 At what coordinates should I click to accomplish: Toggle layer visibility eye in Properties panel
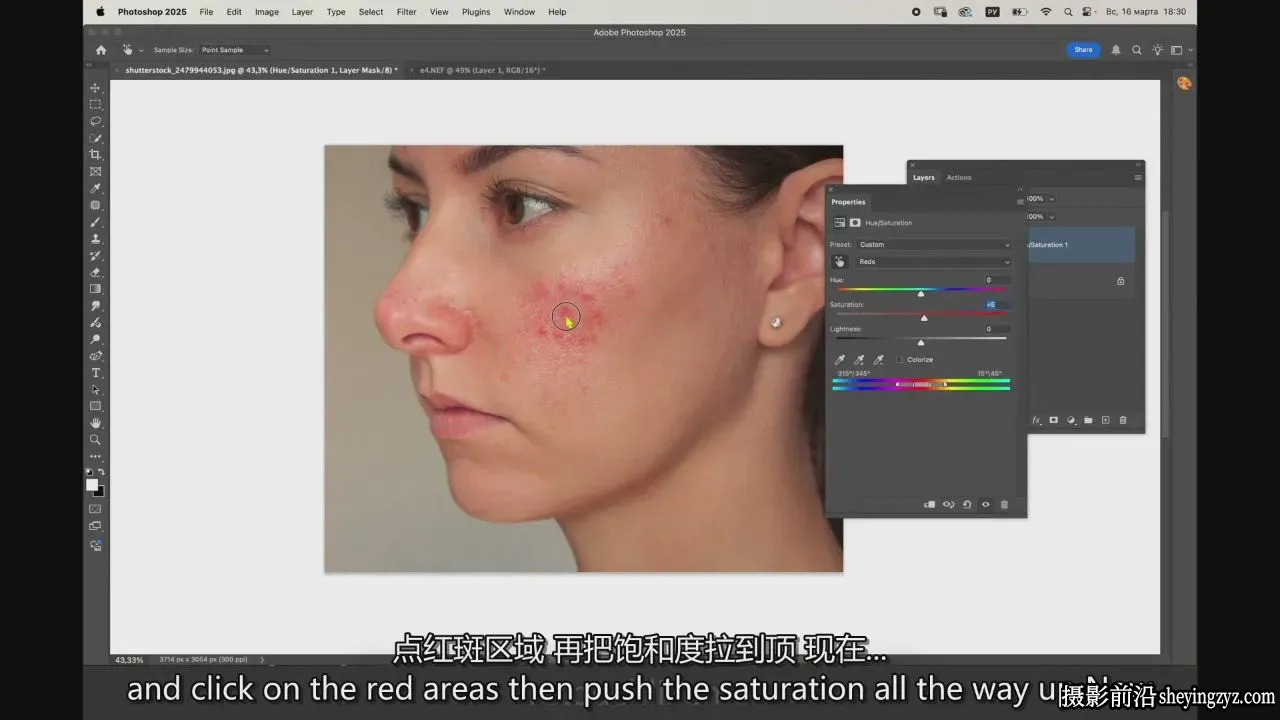pyautogui.click(x=986, y=505)
